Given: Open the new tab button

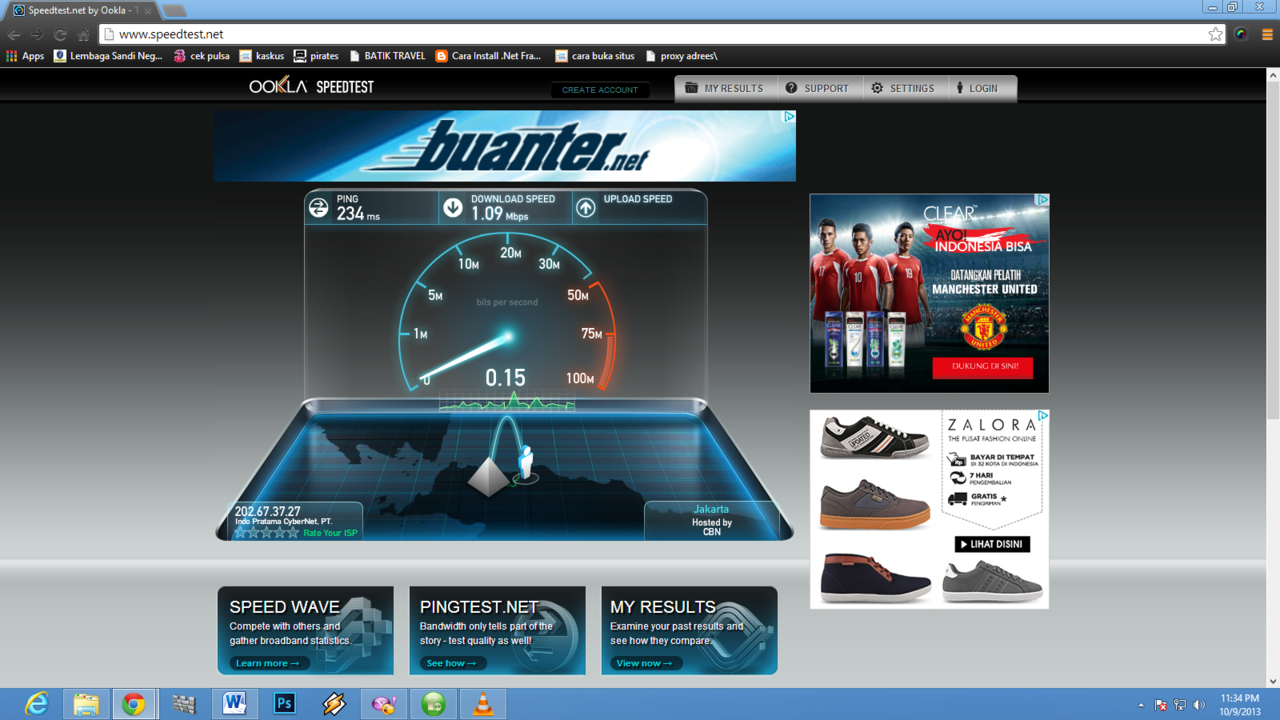Looking at the screenshot, I should click(174, 10).
